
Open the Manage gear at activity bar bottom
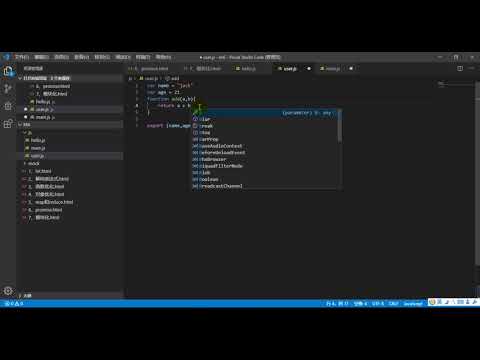pyautogui.click(x=8, y=291)
